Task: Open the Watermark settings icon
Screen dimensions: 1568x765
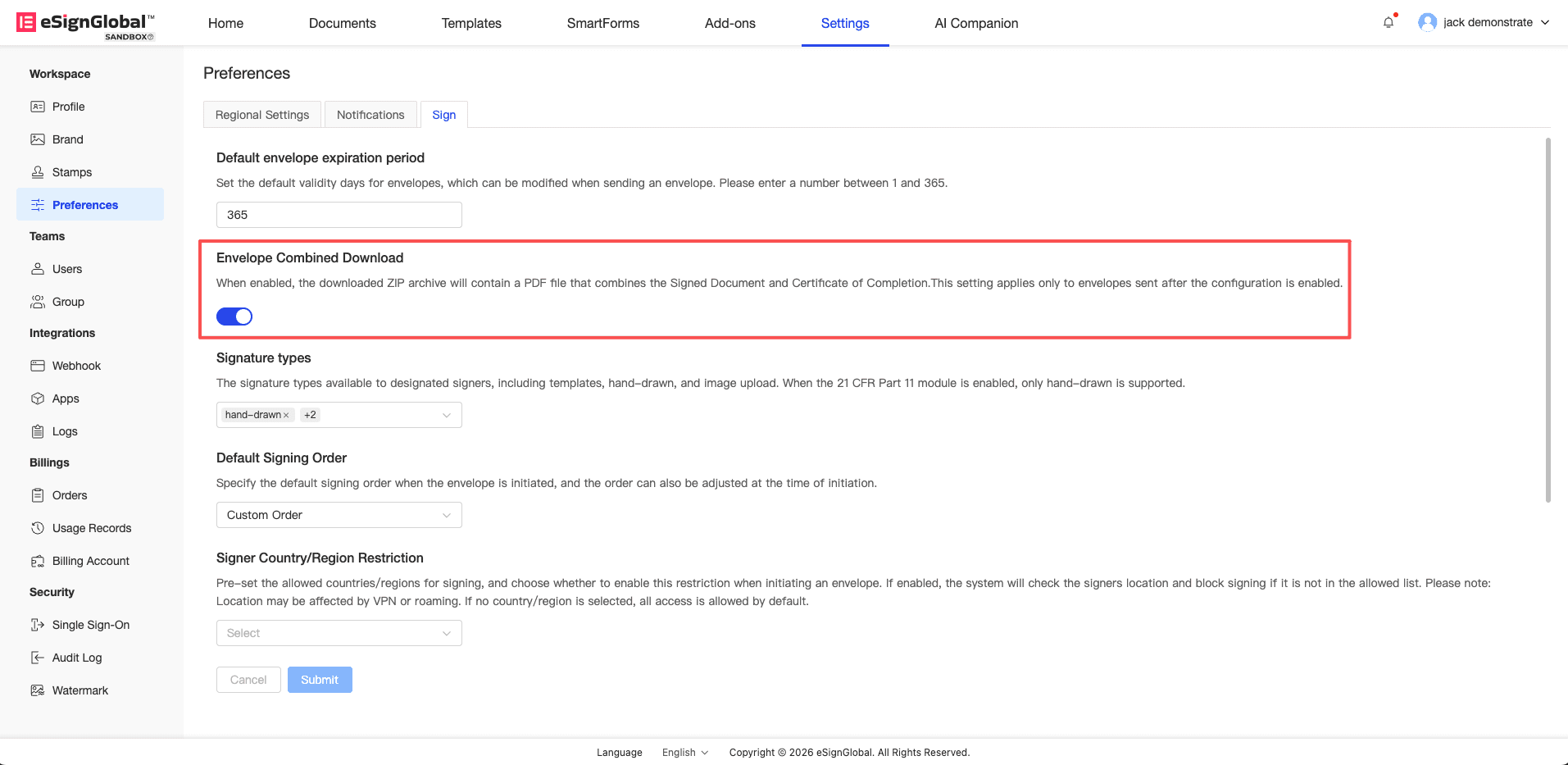Action: 38,690
